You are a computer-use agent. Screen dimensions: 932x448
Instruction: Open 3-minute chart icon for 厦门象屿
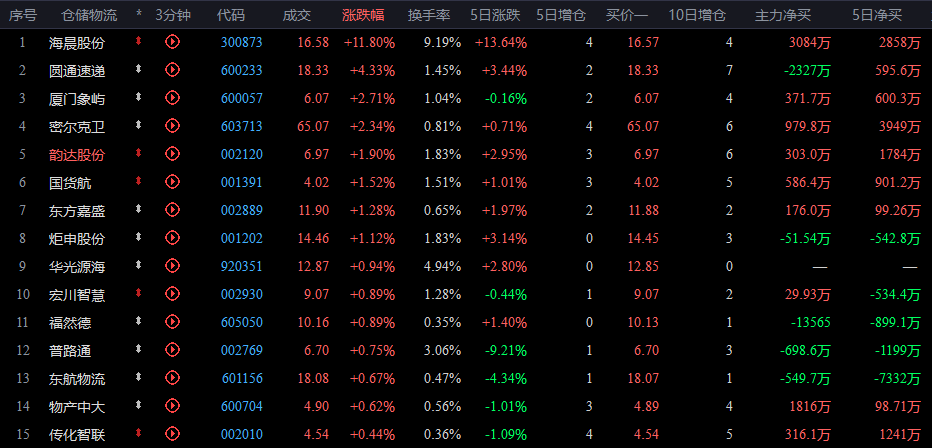click(172, 97)
